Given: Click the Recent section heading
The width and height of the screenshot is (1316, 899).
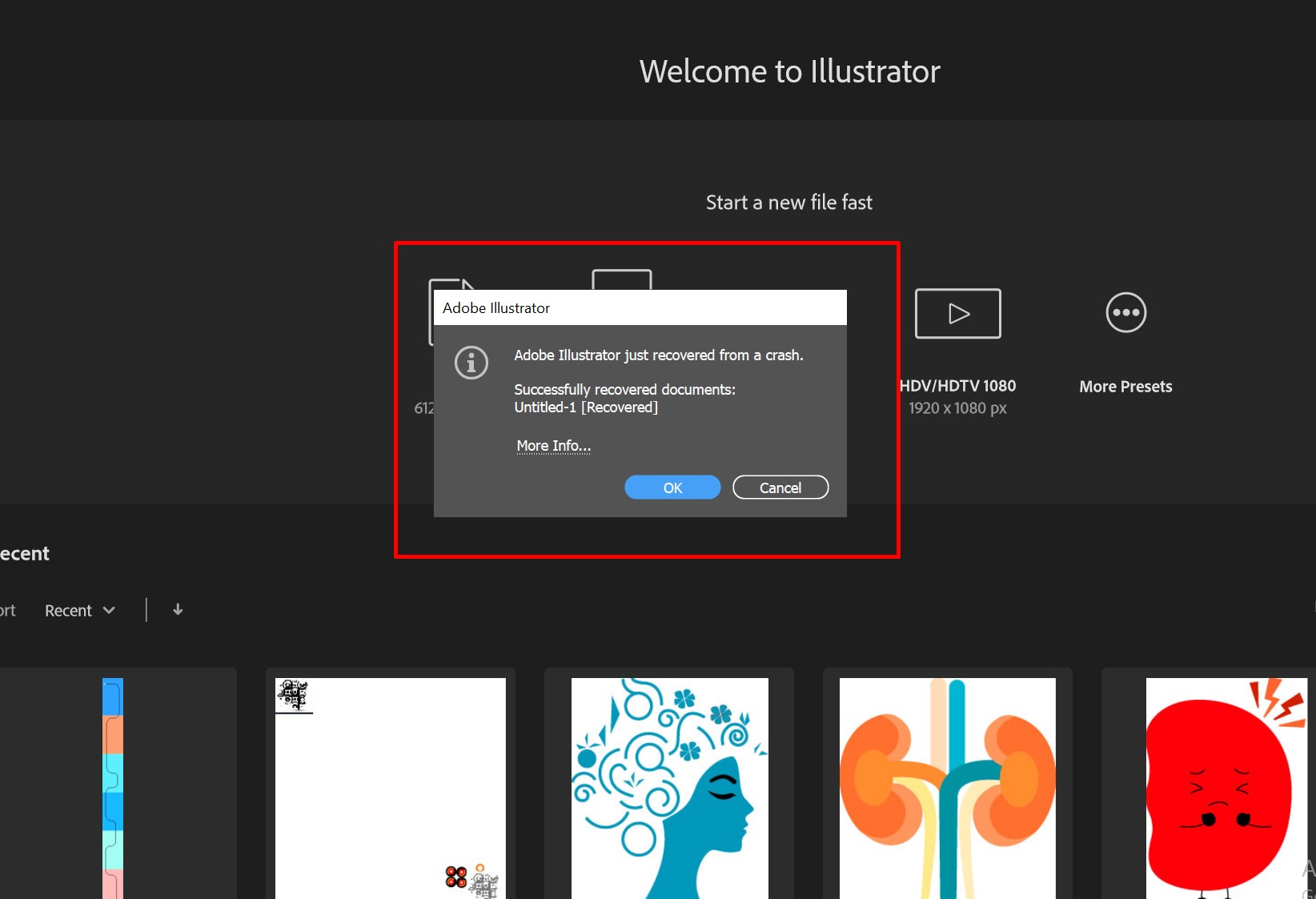Looking at the screenshot, I should coord(24,552).
